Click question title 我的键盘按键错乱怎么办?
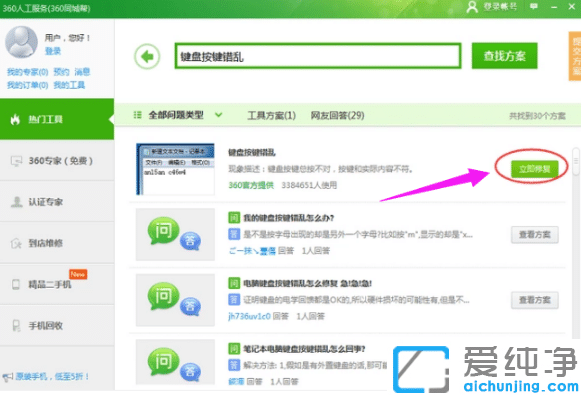This screenshot has height=399, width=587. pyautogui.click(x=289, y=218)
